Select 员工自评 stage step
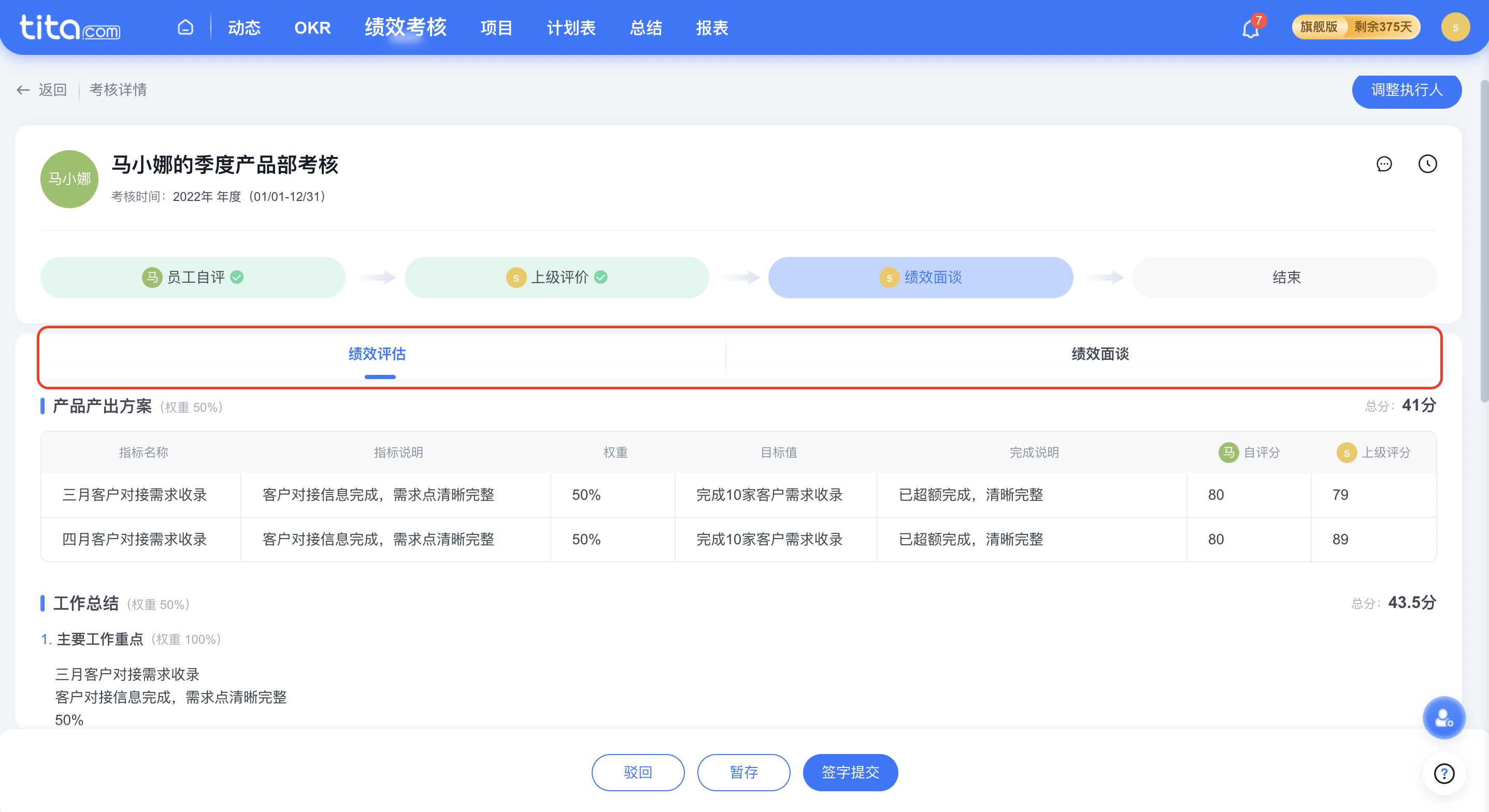The image size is (1489, 812). pyautogui.click(x=193, y=278)
